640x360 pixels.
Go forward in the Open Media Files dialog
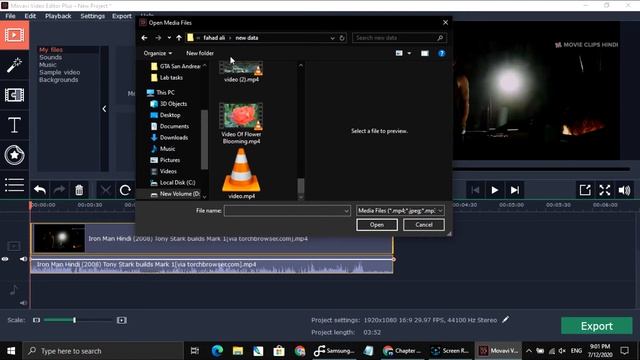(158, 38)
